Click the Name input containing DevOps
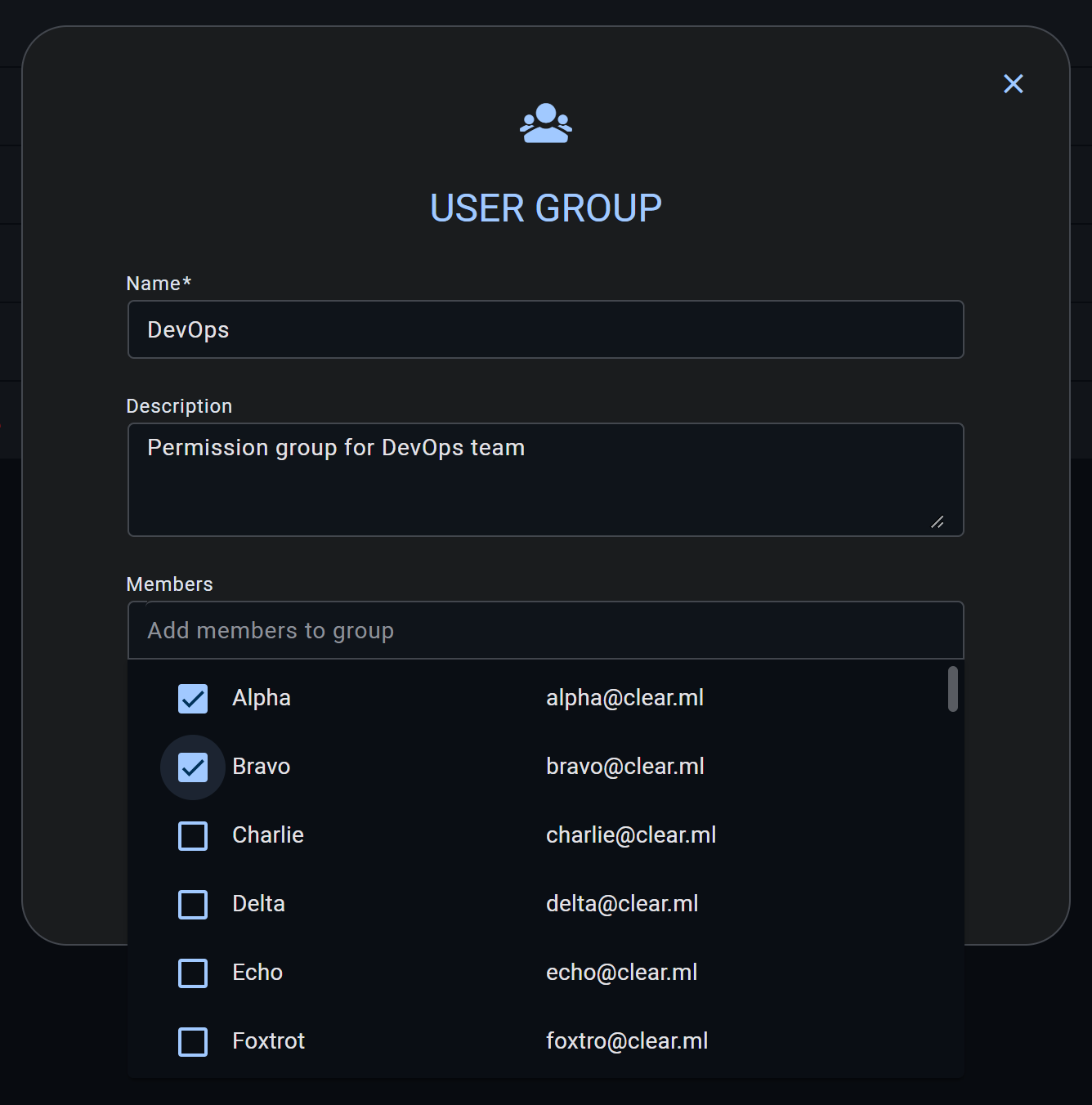The height and width of the screenshot is (1105, 1092). pos(545,329)
